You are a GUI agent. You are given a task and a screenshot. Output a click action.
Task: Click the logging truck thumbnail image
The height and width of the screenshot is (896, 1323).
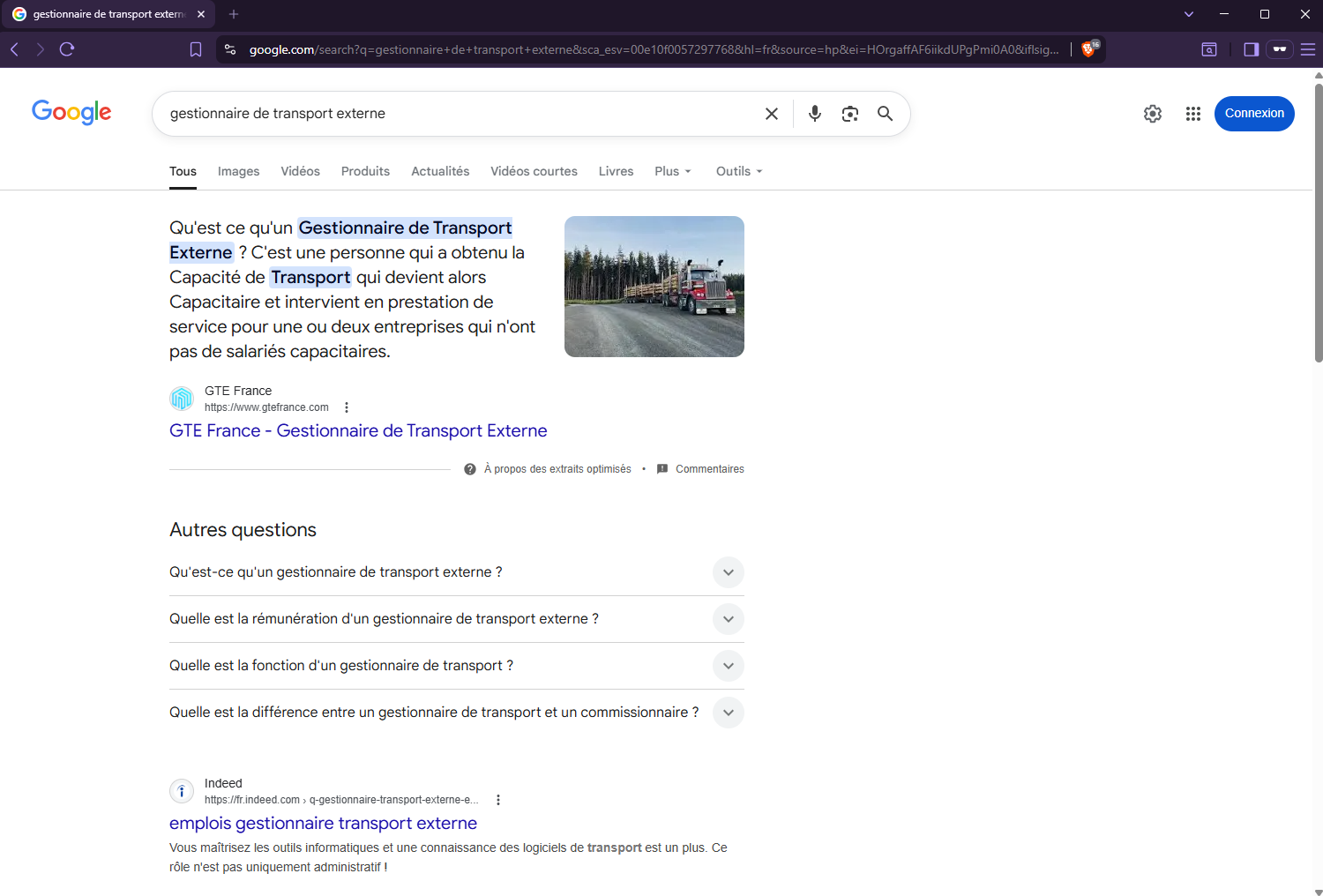[654, 287]
